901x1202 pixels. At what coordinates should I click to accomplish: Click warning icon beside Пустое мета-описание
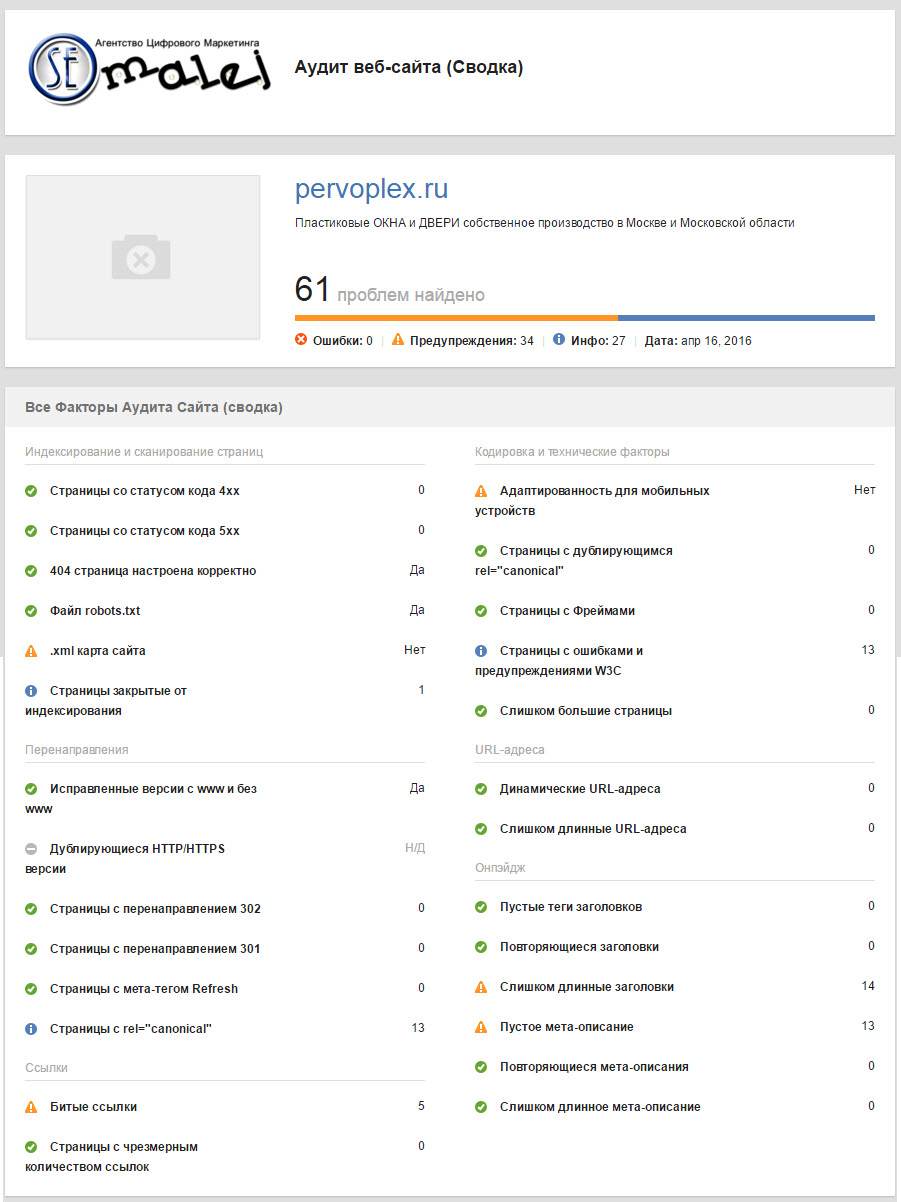[x=481, y=1027]
